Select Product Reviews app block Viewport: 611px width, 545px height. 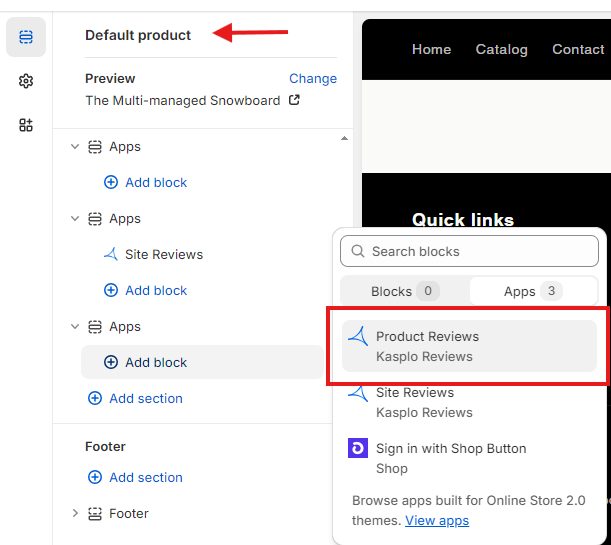(x=469, y=346)
